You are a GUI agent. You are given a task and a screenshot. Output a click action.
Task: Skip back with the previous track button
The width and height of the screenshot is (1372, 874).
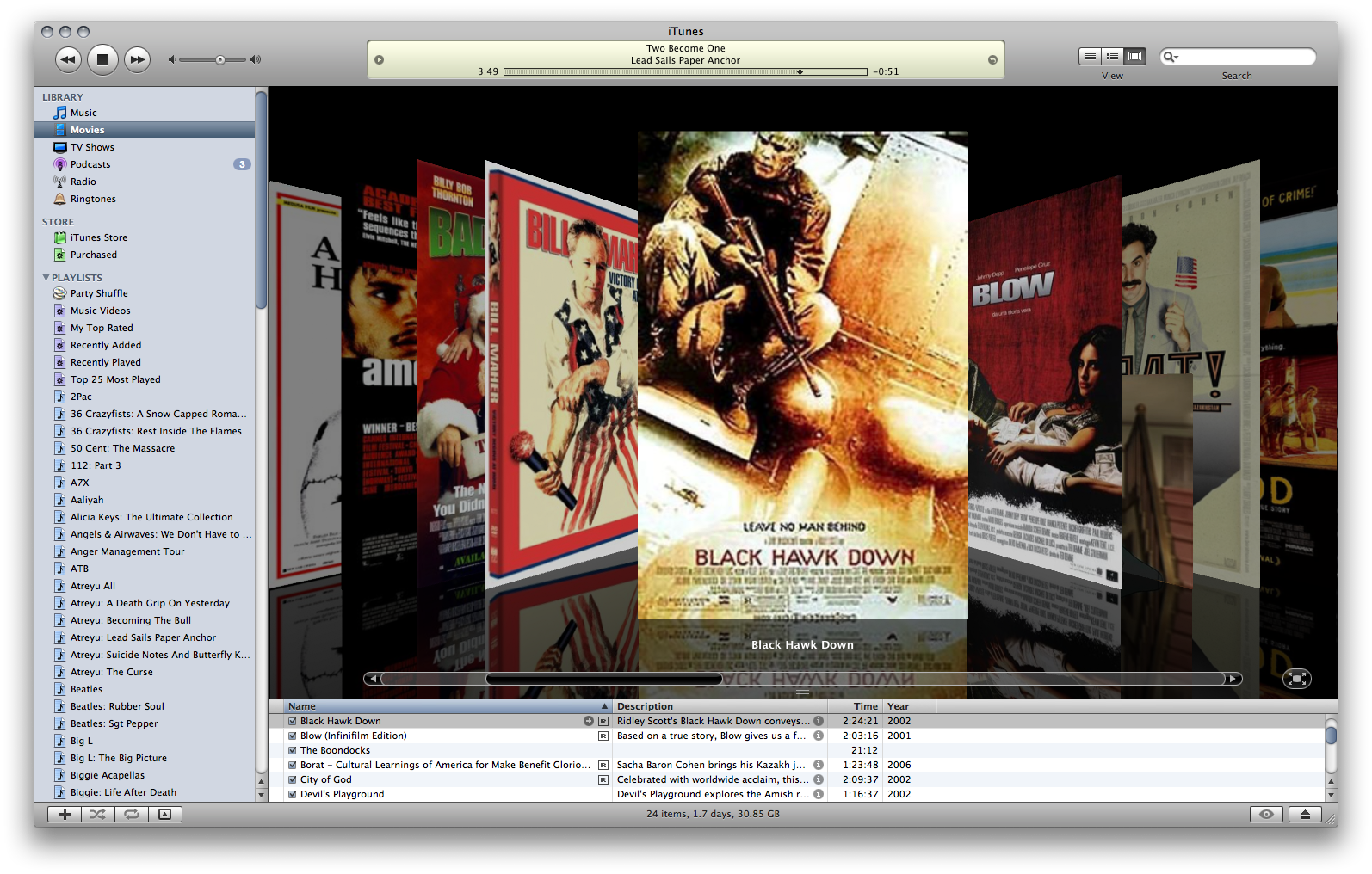68,59
